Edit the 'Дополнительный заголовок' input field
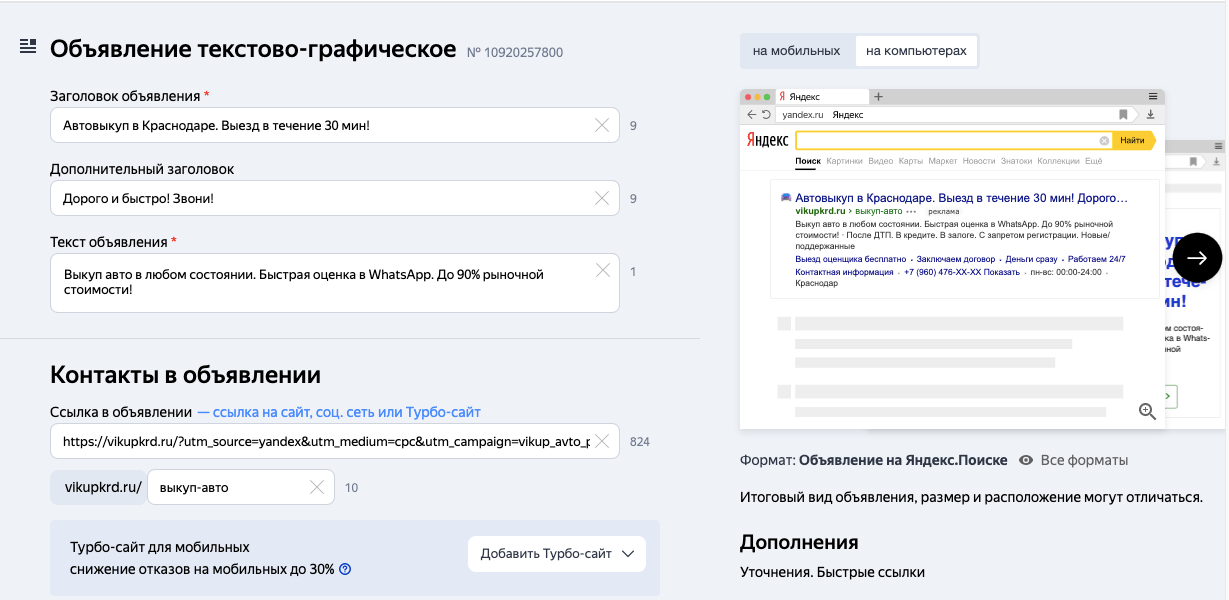This screenshot has height=600, width=1229. point(320,198)
